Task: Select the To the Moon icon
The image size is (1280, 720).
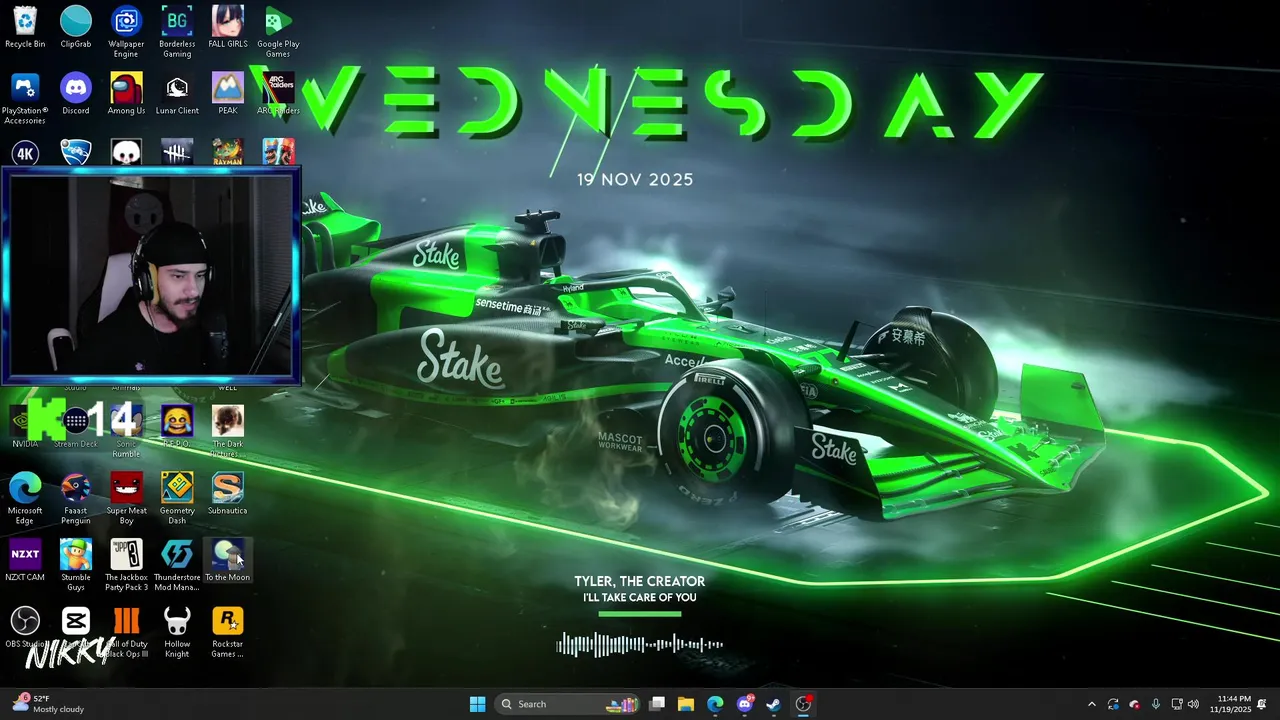Action: tap(228, 560)
